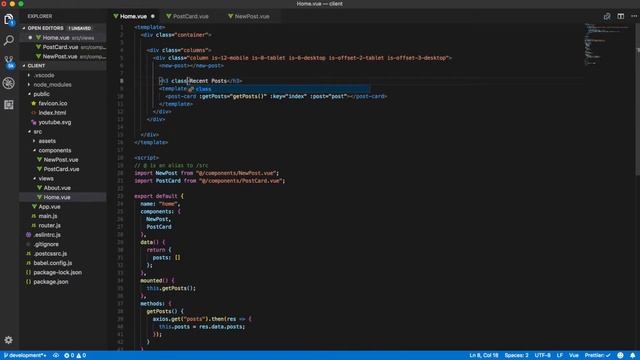Open the Manage gear menu
The width and height of the screenshot is (640, 360).
tap(9, 340)
